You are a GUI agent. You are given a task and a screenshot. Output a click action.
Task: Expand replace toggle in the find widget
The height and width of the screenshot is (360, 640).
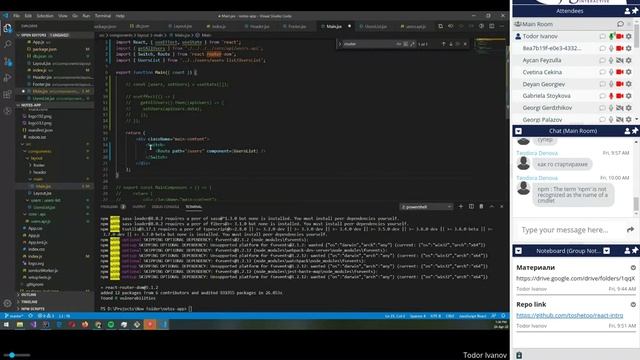tap(340, 44)
